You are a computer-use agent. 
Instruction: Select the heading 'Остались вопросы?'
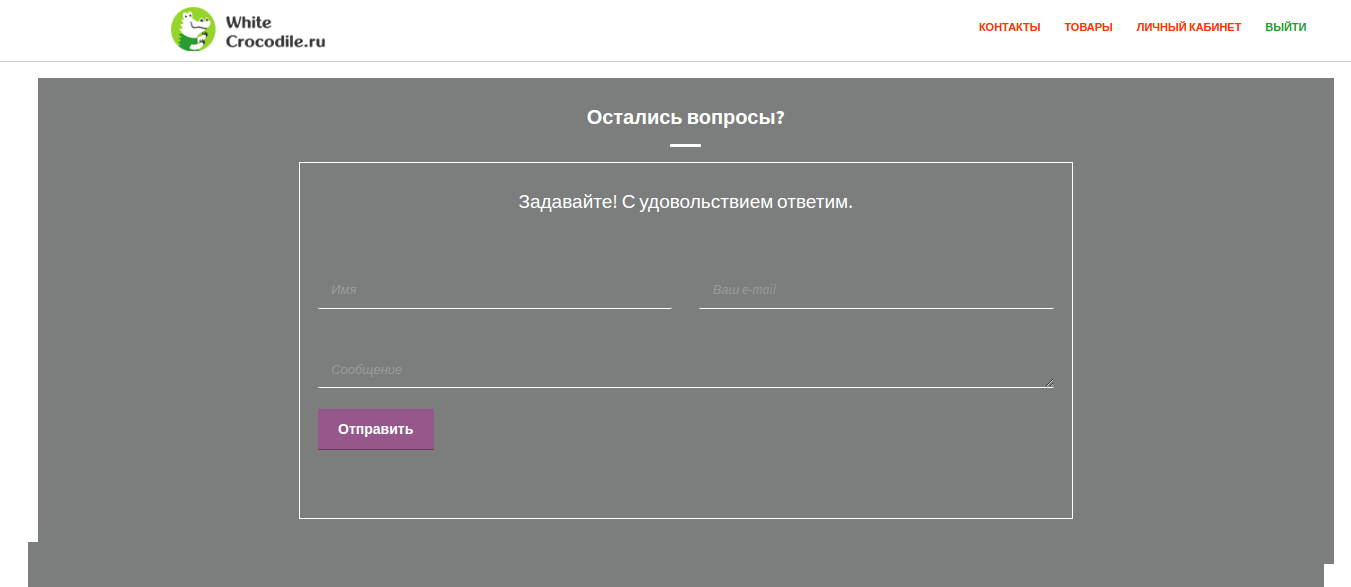(686, 117)
